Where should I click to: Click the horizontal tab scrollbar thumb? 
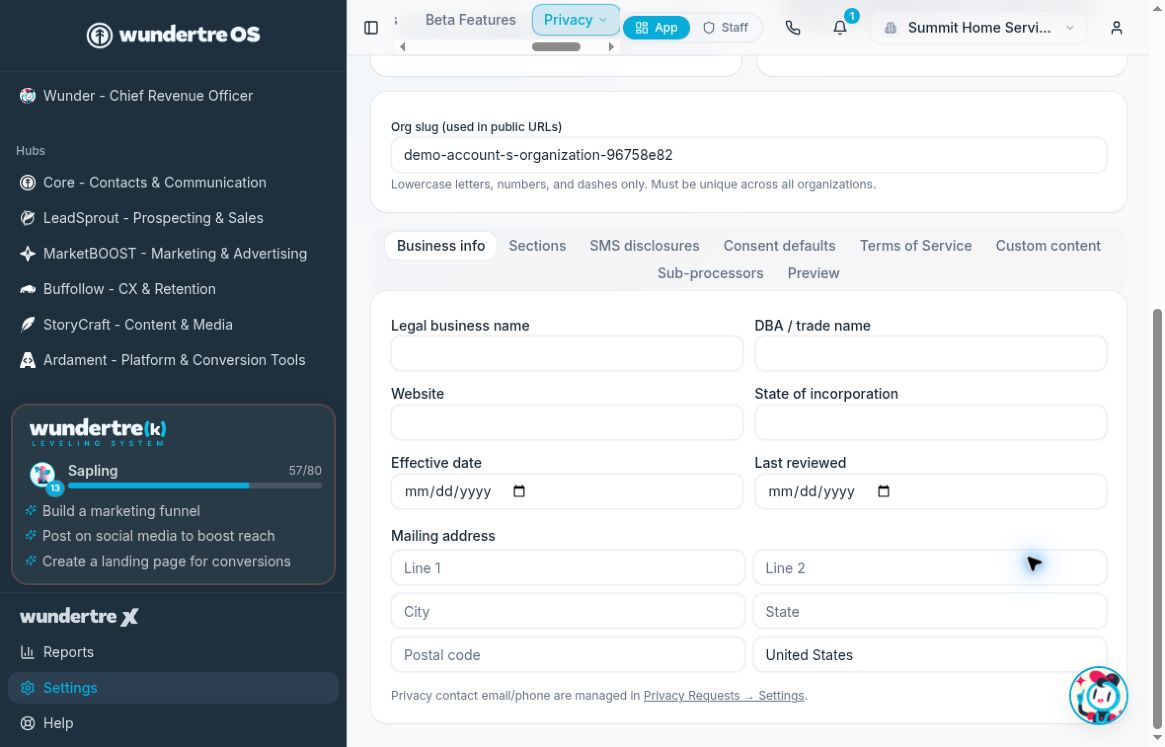556,47
